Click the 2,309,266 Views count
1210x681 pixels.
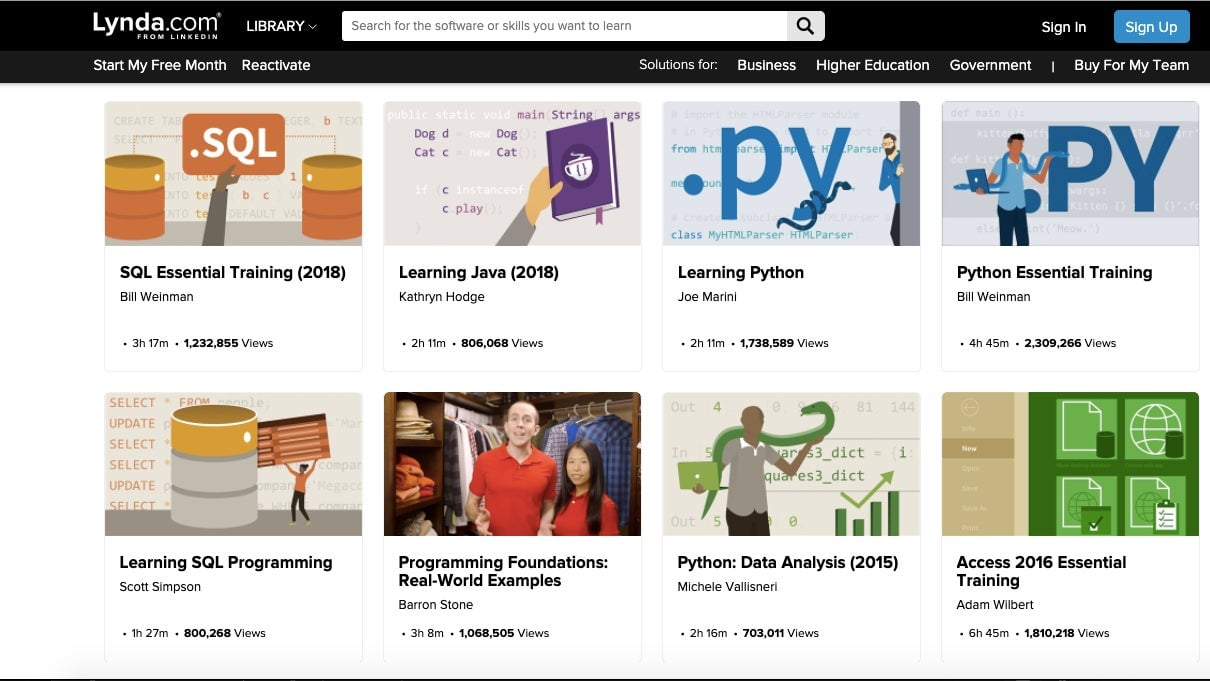(1070, 343)
